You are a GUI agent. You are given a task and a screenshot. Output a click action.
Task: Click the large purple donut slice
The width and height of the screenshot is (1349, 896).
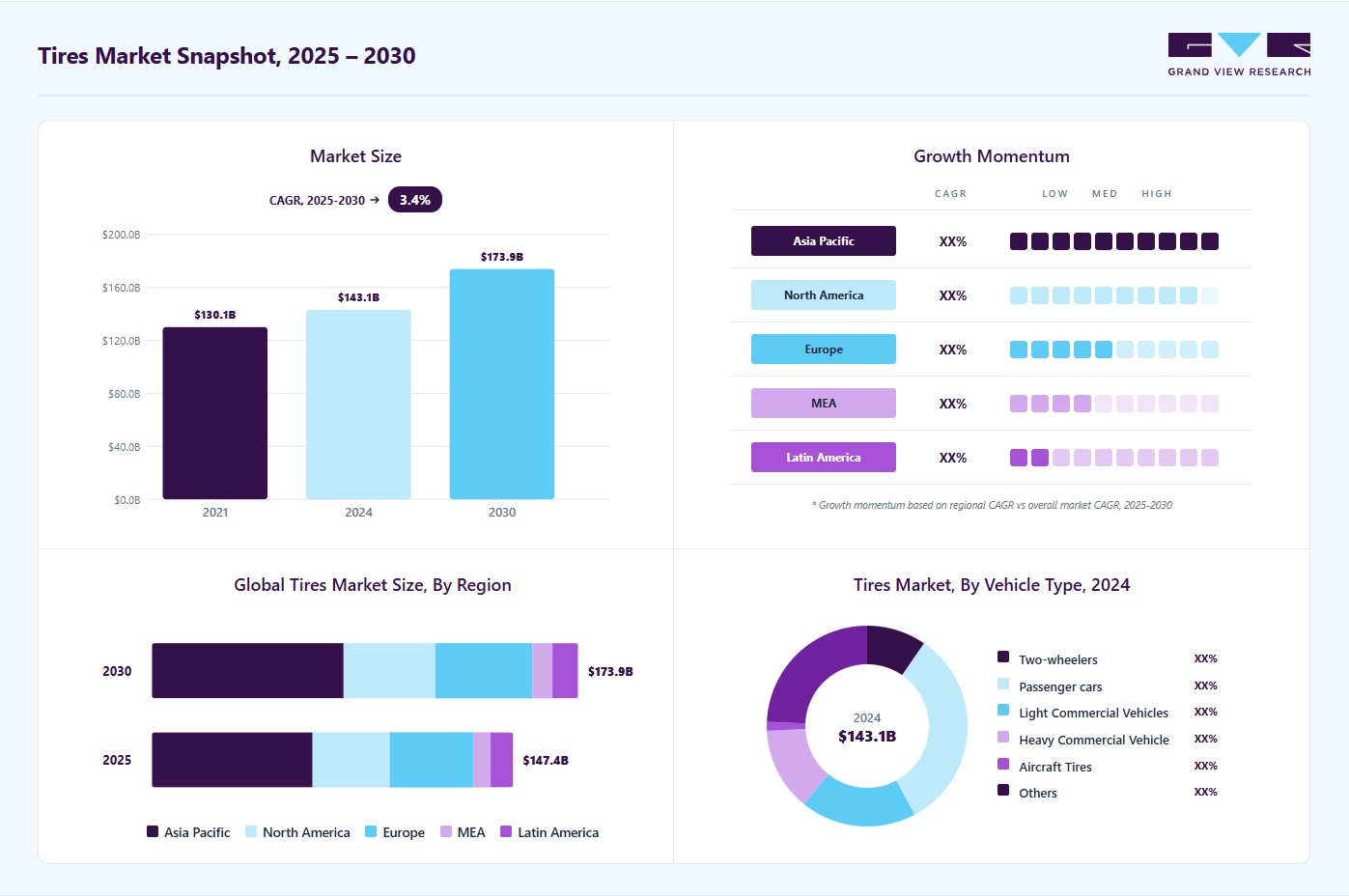coord(811,668)
